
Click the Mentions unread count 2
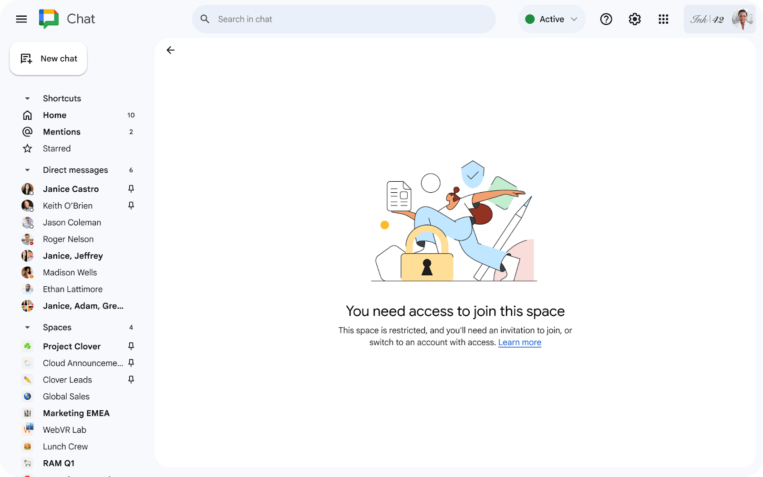(131, 131)
